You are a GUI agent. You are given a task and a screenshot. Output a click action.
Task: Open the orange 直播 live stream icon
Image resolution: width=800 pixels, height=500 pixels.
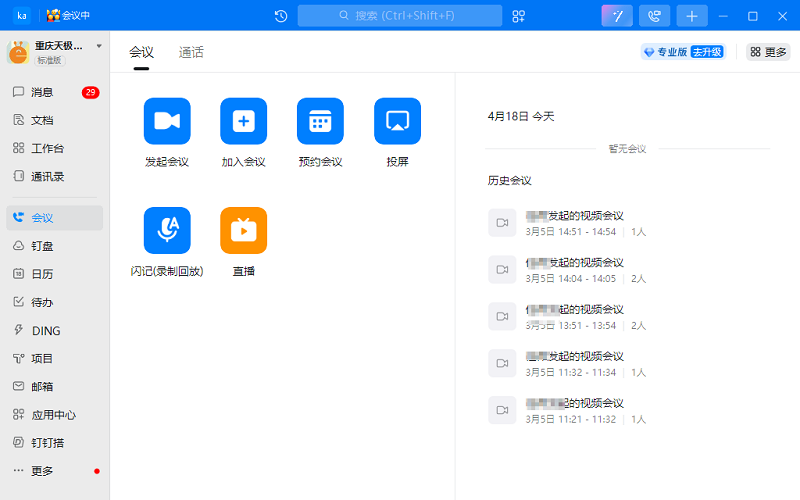tap(243, 230)
